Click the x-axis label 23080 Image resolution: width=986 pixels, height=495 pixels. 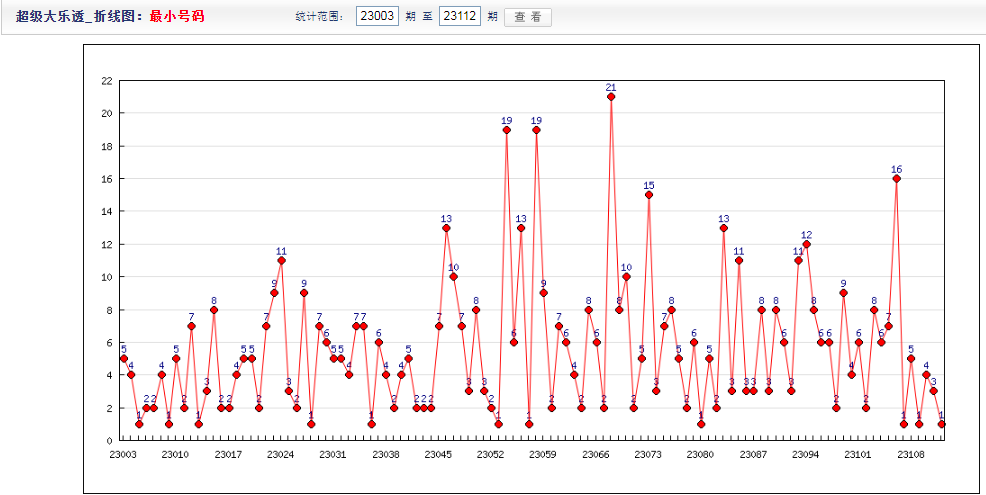pyautogui.click(x=700, y=454)
